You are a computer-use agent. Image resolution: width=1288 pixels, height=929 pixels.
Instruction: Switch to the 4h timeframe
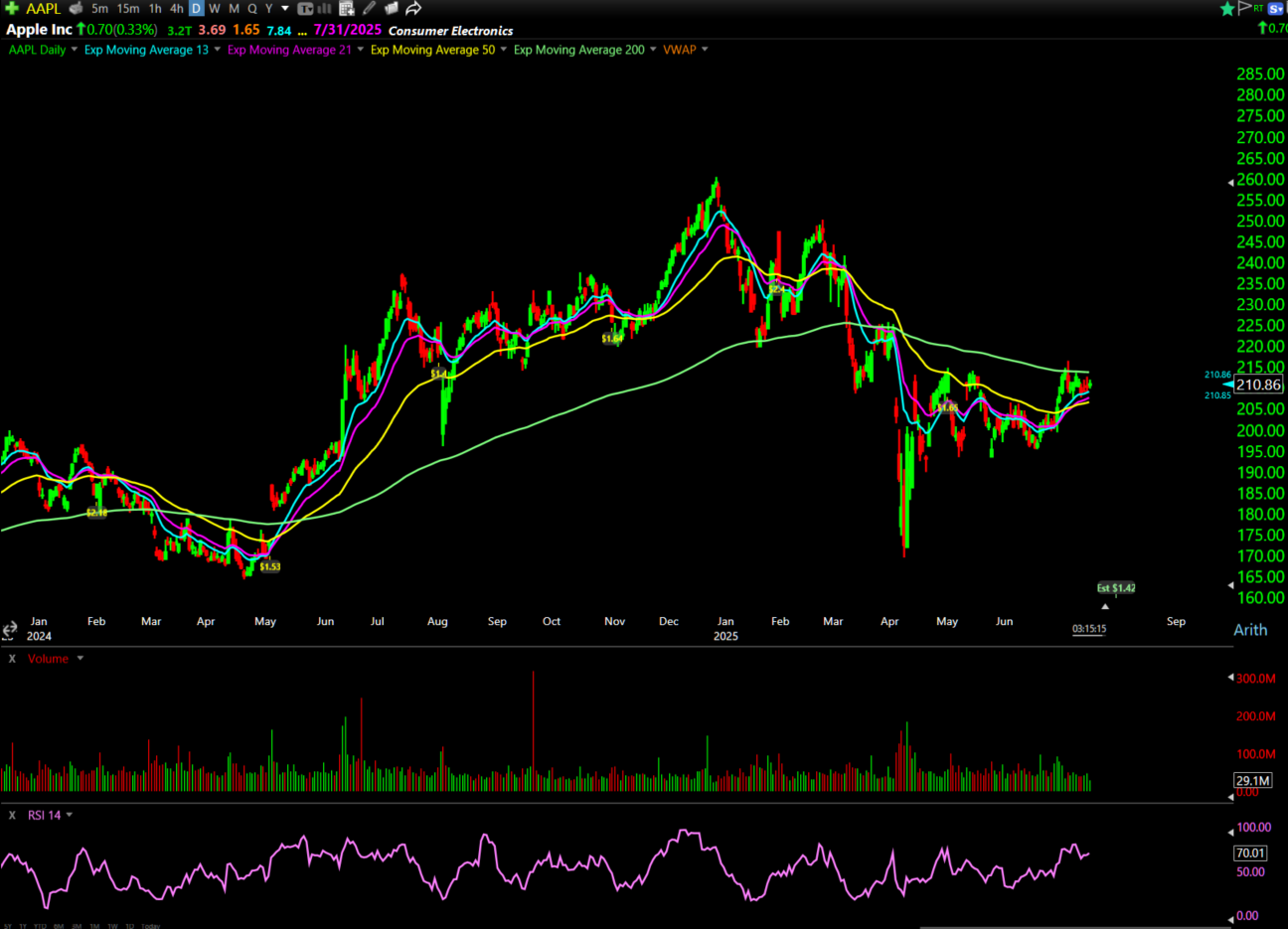point(177,8)
